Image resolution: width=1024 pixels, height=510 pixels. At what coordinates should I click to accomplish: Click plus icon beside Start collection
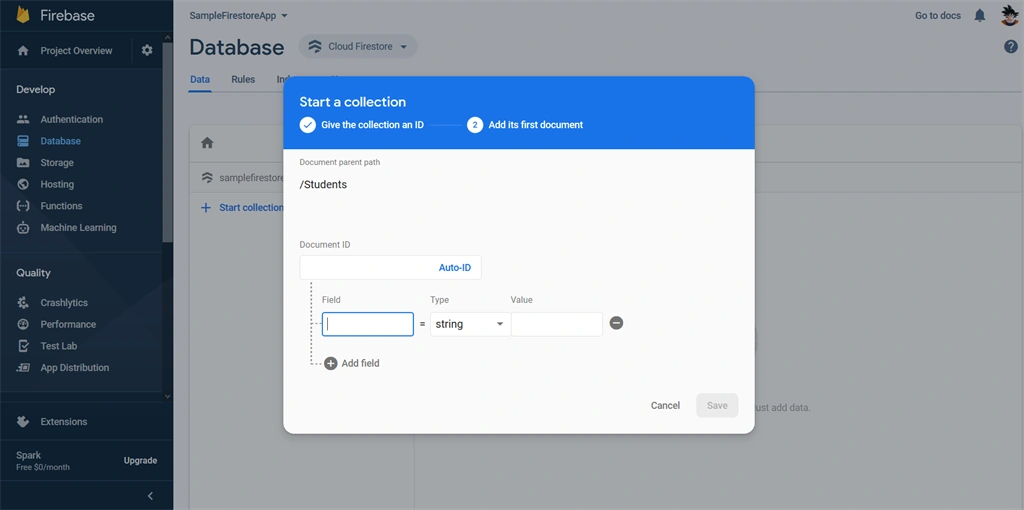tap(206, 208)
